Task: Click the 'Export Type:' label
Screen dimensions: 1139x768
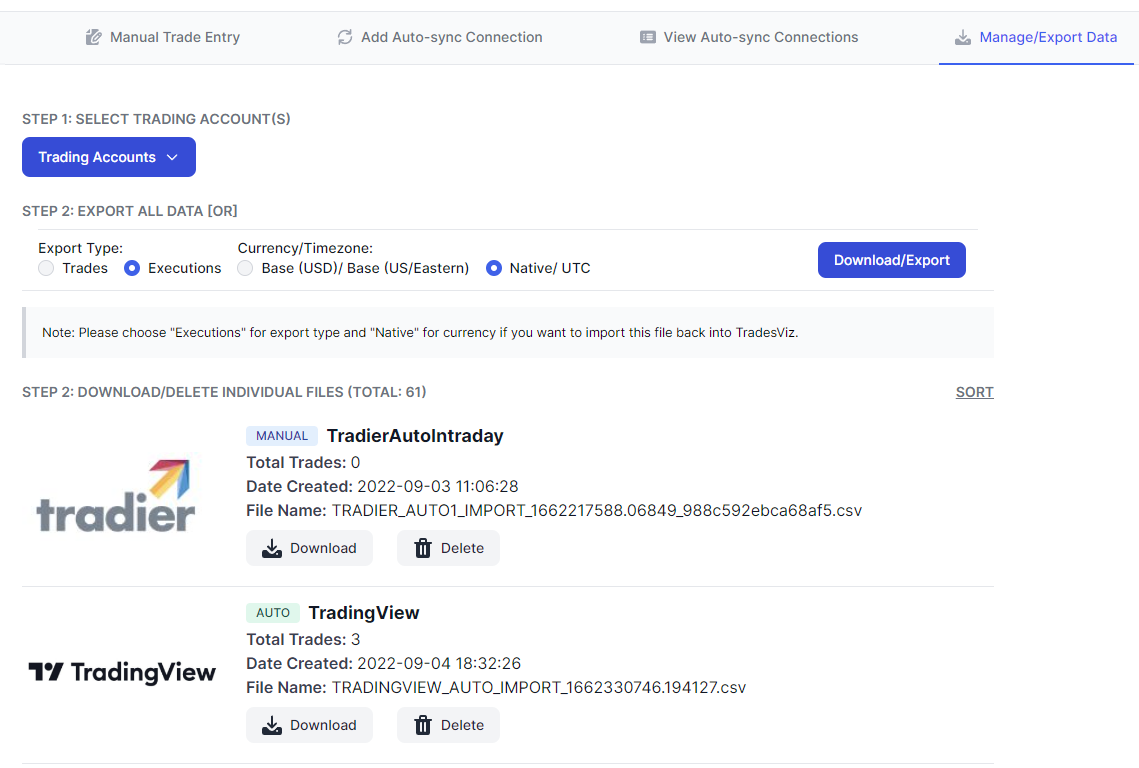Action: (81, 248)
